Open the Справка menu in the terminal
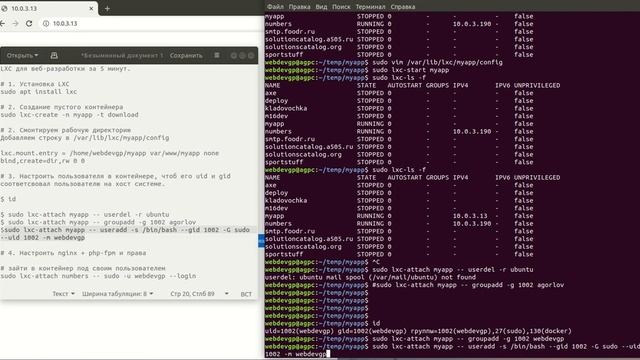Viewport: 640px width, 360px height. [x=402, y=7]
